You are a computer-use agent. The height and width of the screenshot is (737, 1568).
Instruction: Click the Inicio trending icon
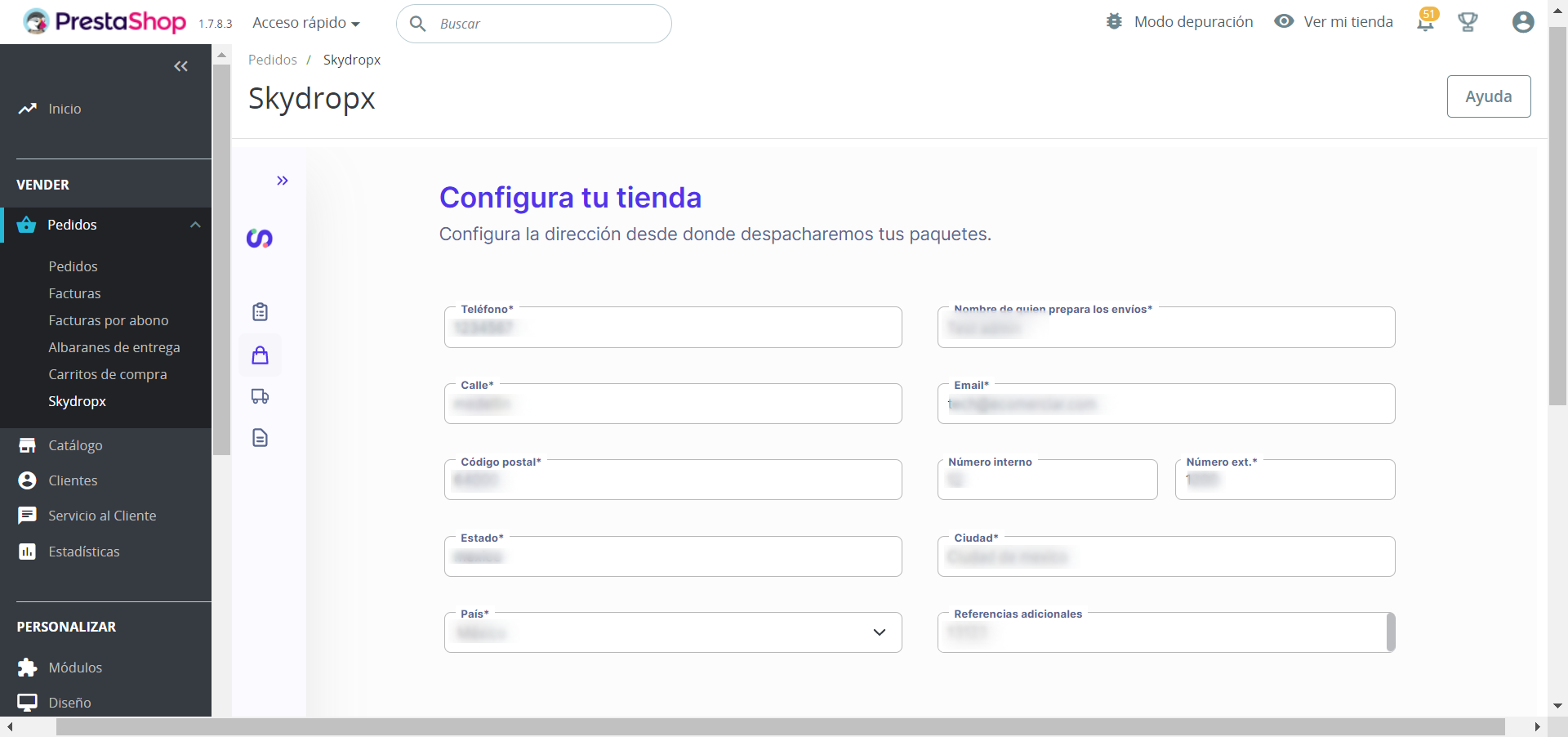coord(28,108)
